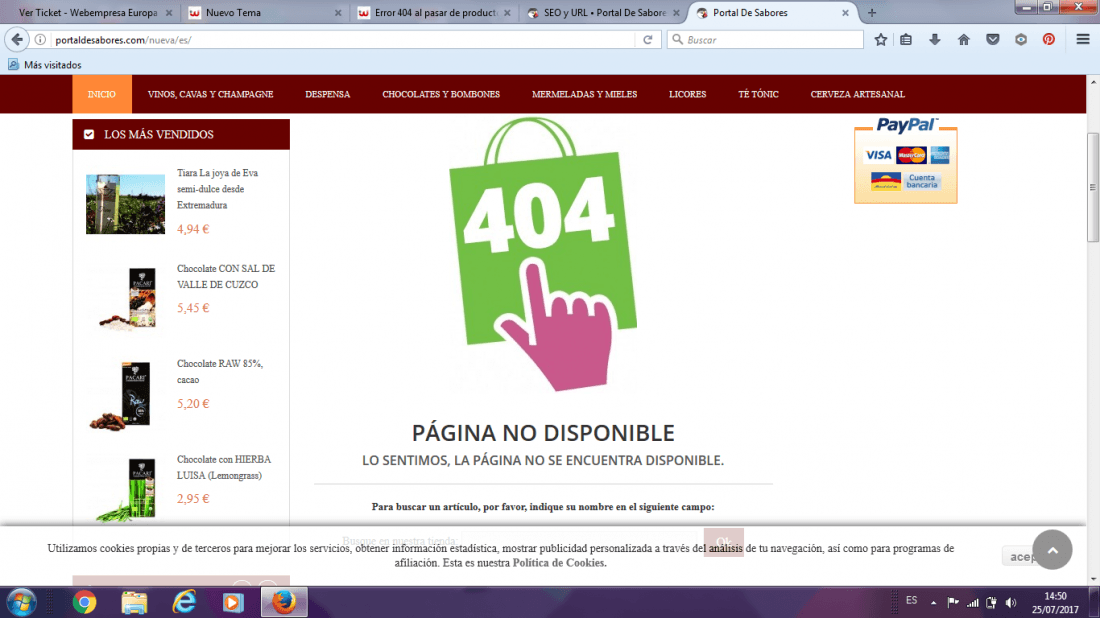Switch to the SEO y URL tab
Screen dimensions: 1100x618
[603, 13]
